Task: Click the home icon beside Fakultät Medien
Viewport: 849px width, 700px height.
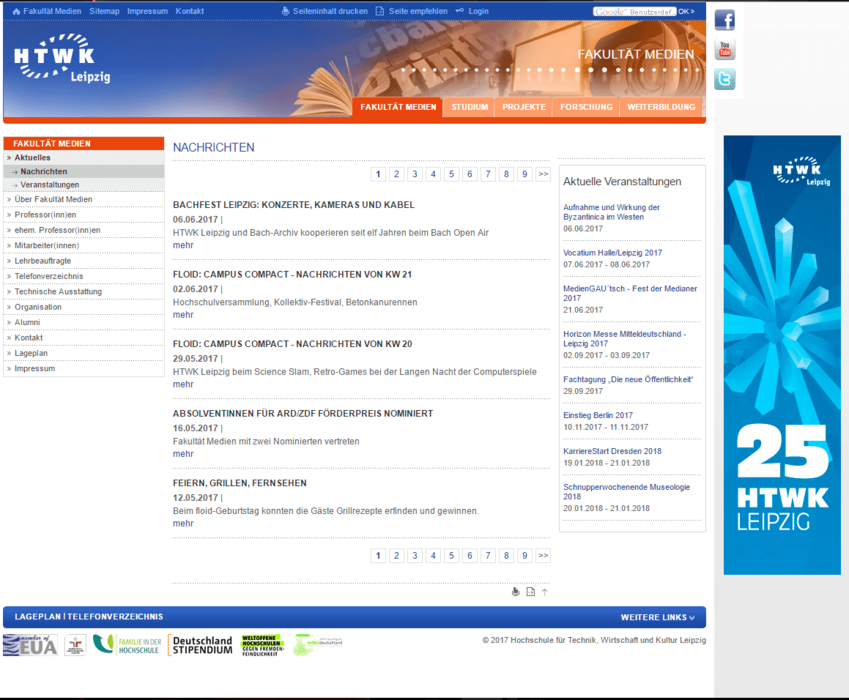Action: (16, 11)
